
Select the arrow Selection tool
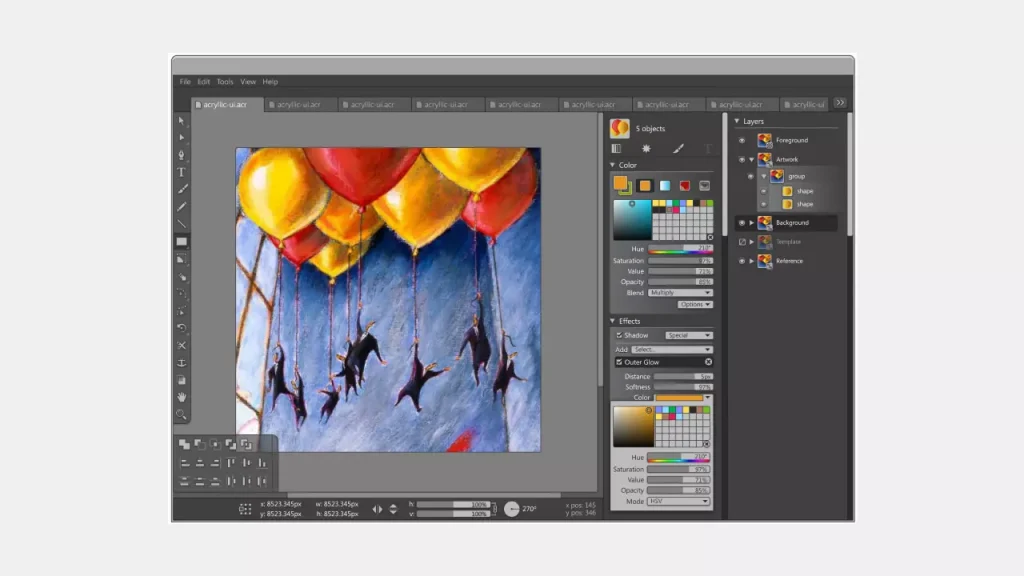(x=182, y=121)
